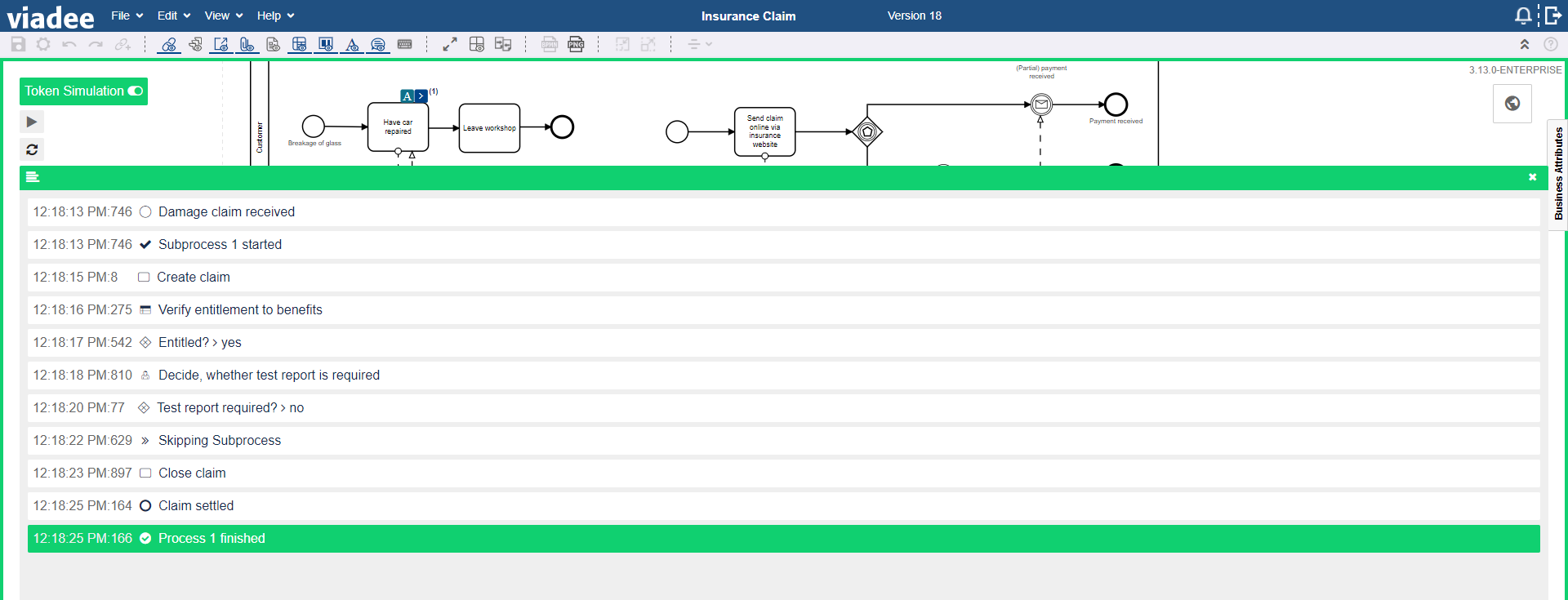Toggle external references visibility icon
This screenshot has width=1568, height=600.
(x=220, y=44)
